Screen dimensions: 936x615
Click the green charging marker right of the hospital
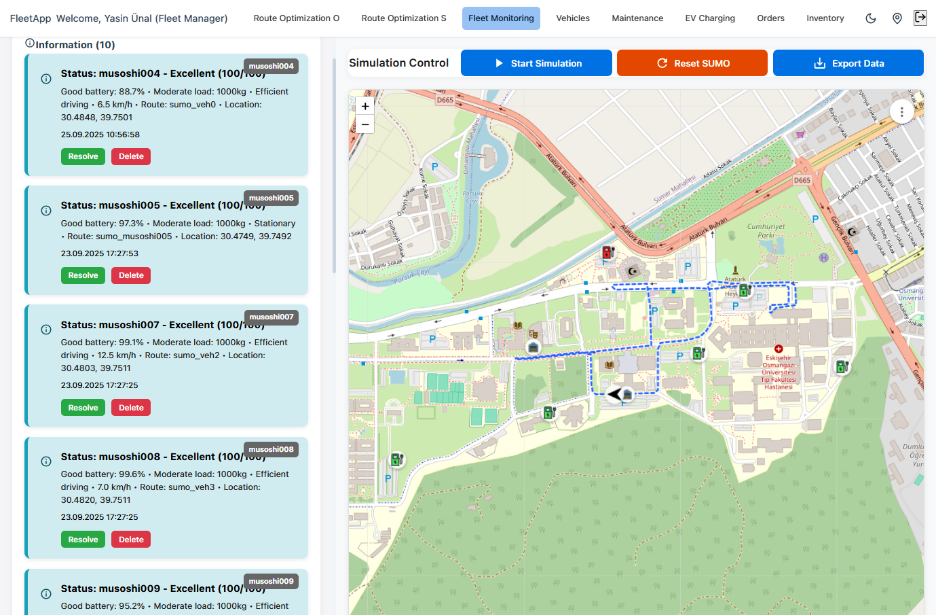pyautogui.click(x=842, y=366)
